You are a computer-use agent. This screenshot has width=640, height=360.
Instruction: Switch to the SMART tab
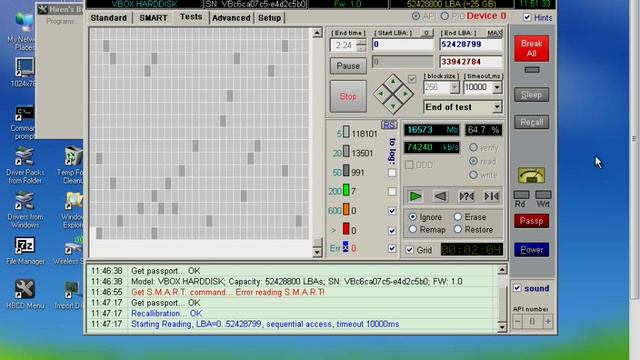153,18
